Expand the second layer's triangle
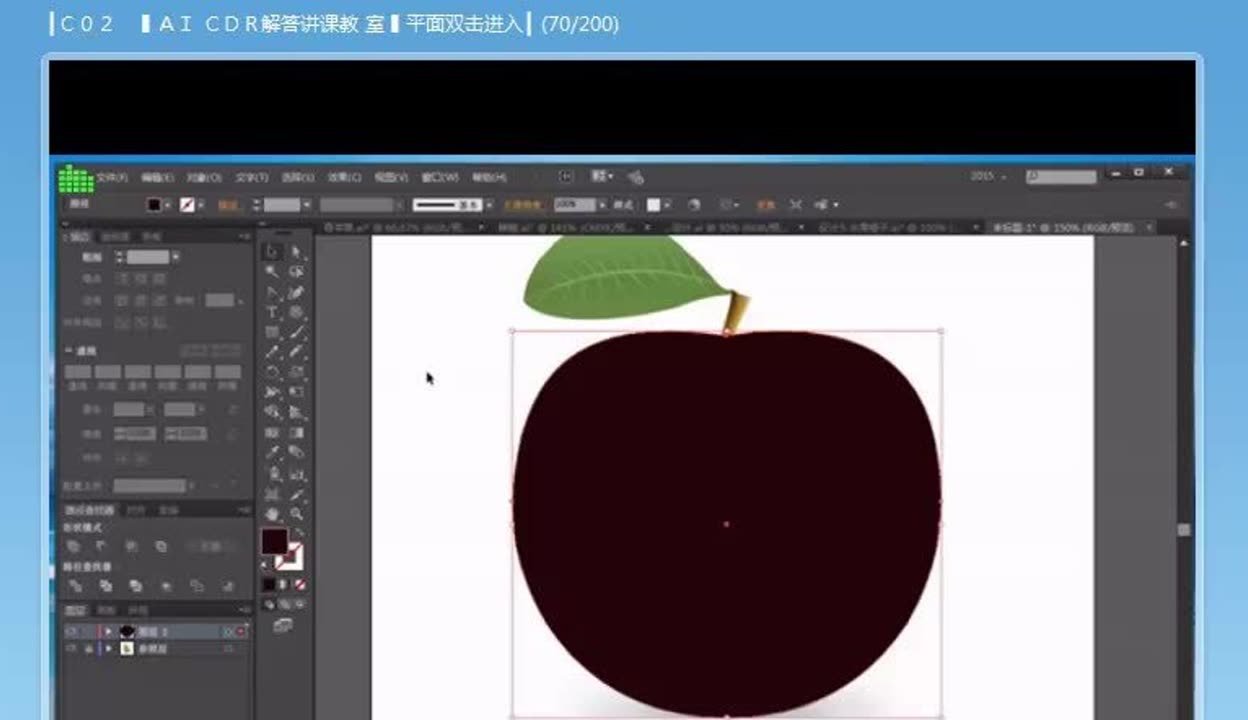1248x720 pixels. click(x=108, y=649)
